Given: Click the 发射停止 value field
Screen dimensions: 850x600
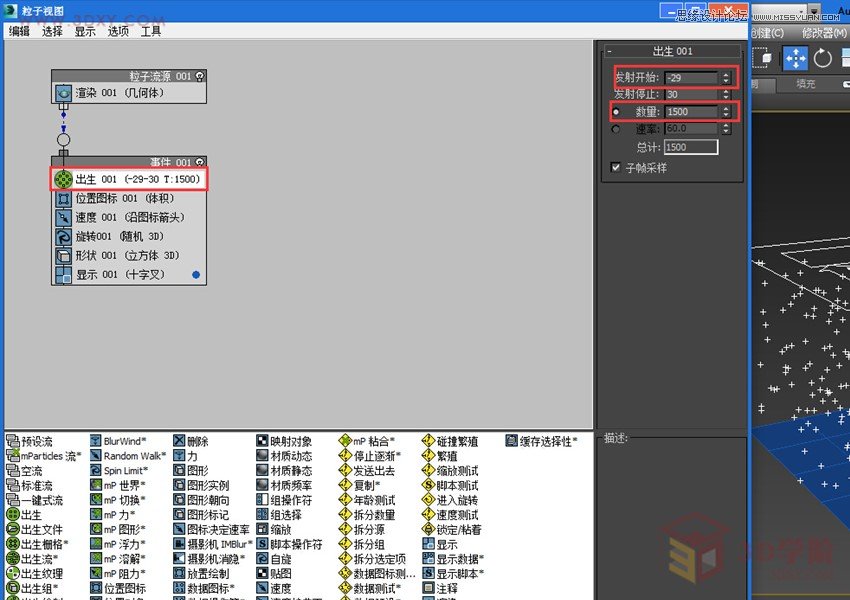Looking at the screenshot, I should click(691, 94).
